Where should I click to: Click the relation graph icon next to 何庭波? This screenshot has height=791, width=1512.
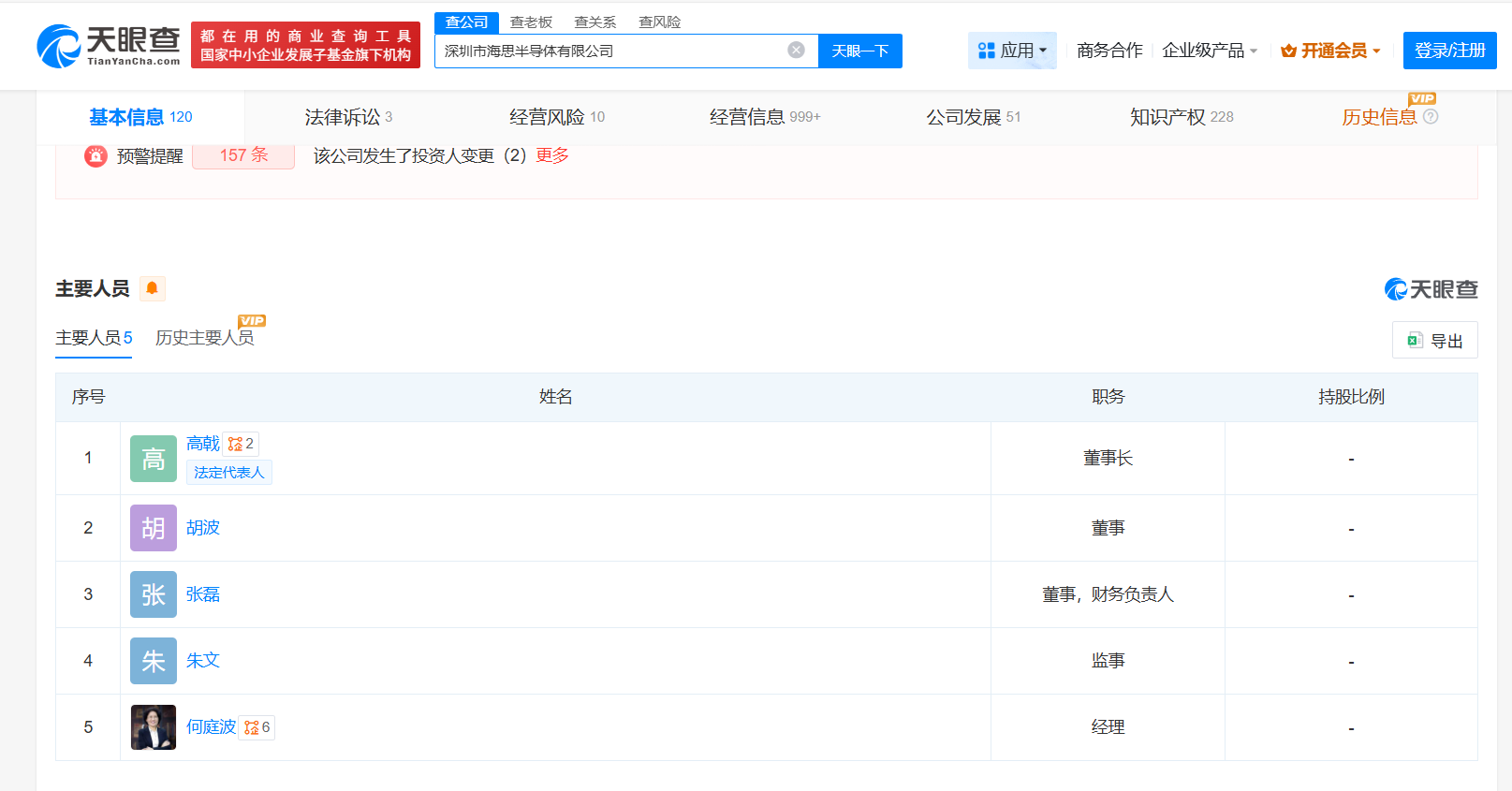click(x=252, y=727)
